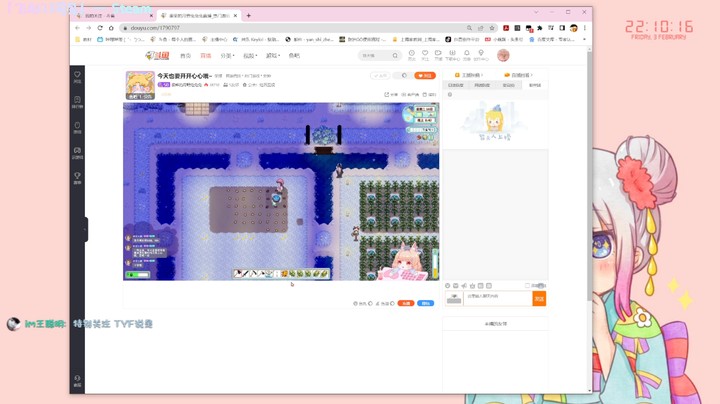Screen dimensions: 720x404
Task: Click the zoom magnifier in address bar
Action: click(x=469, y=28)
